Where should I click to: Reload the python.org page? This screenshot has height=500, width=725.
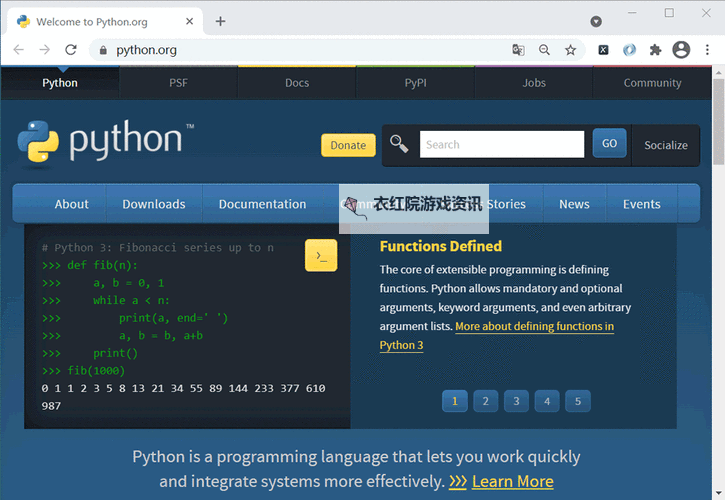[71, 49]
